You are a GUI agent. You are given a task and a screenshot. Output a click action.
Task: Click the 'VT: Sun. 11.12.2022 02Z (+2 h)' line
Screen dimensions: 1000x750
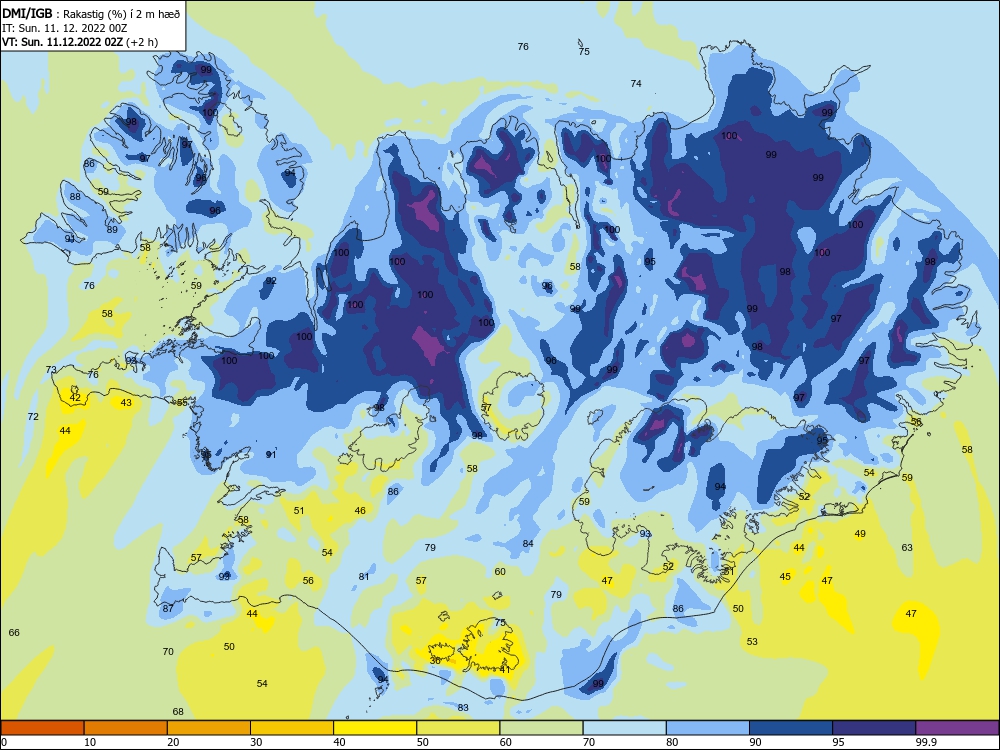[80, 42]
